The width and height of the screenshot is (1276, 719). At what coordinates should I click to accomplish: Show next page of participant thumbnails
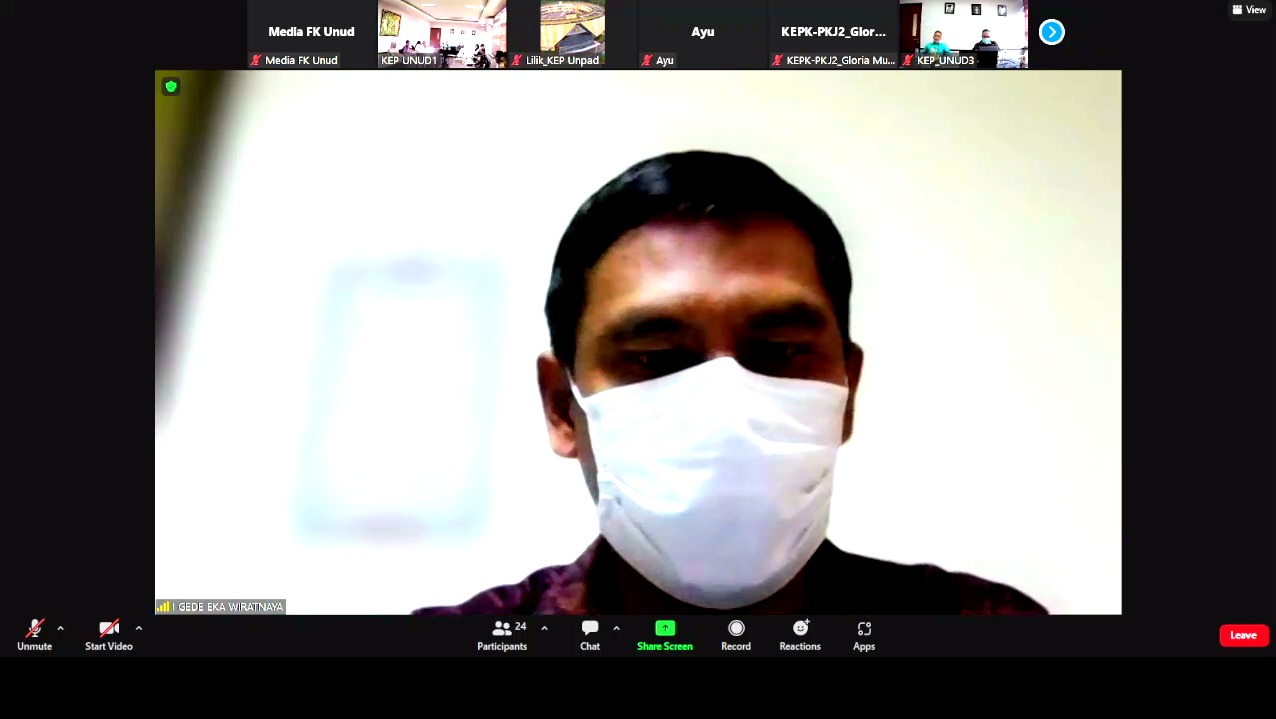pyautogui.click(x=1052, y=32)
